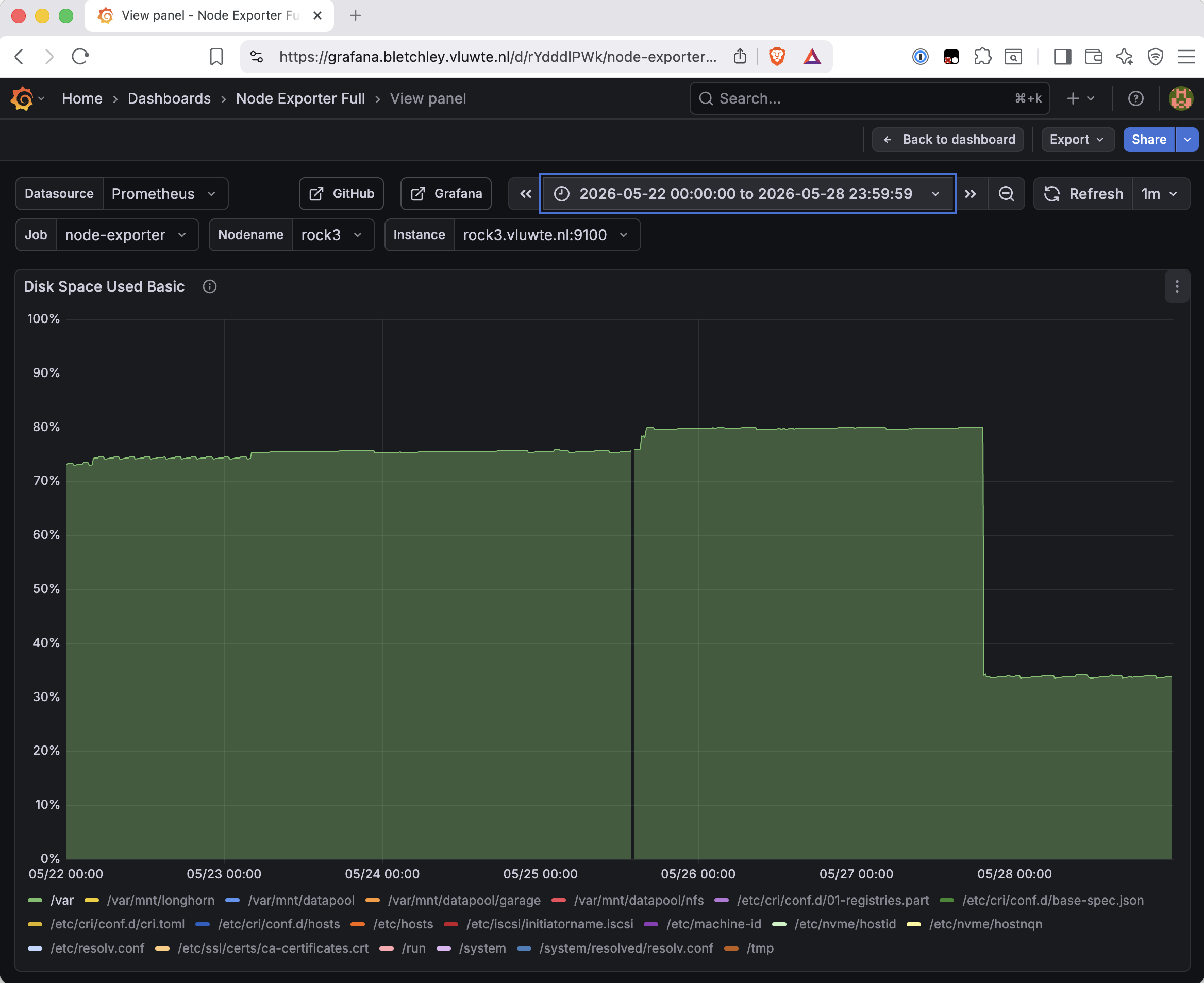
Task: Go to the Dashboards breadcrumb
Action: (x=170, y=98)
